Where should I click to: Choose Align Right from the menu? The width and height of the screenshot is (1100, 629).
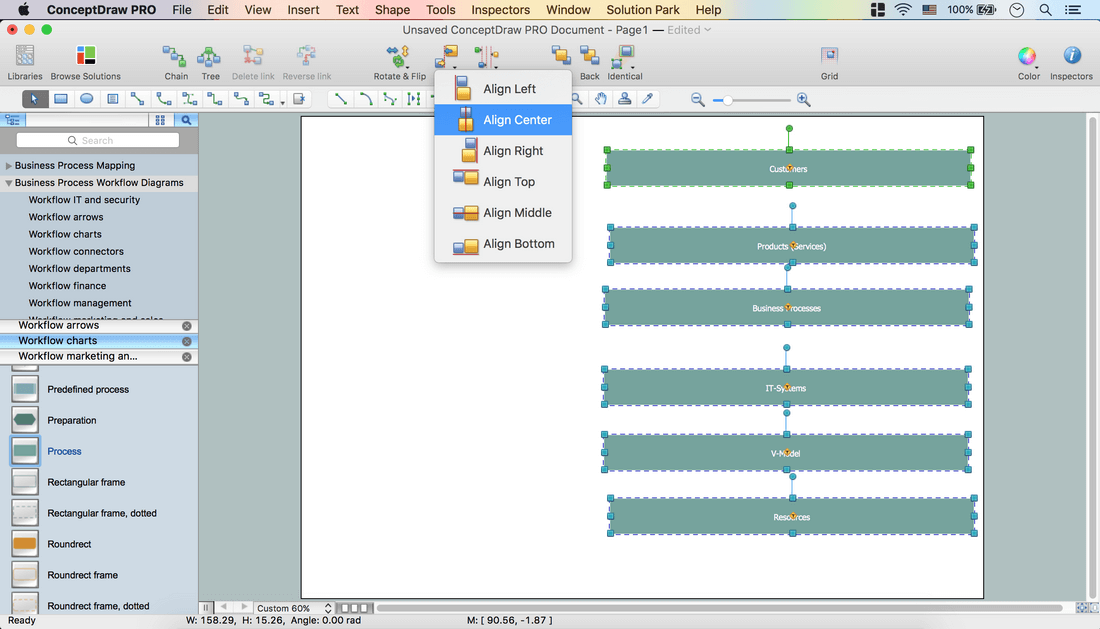point(513,151)
